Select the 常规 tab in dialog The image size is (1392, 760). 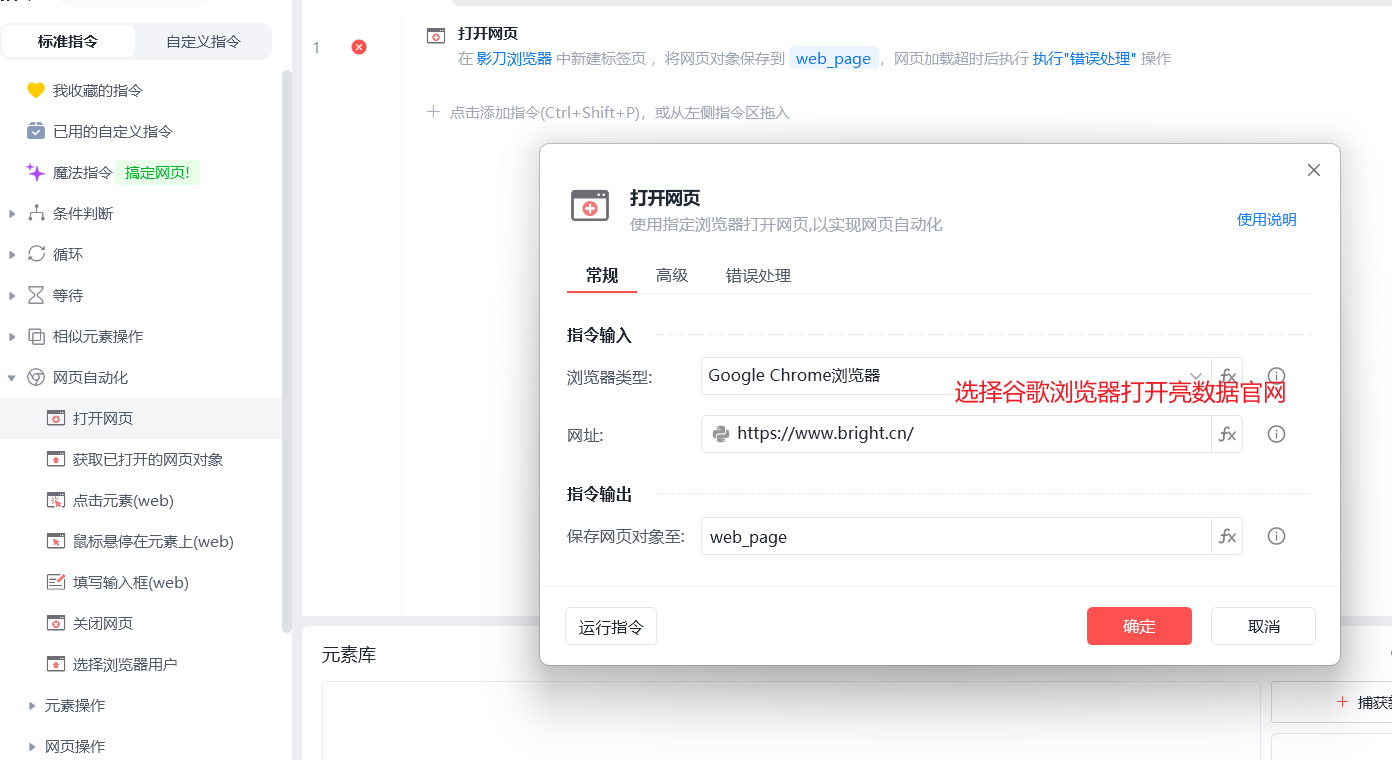(602, 275)
